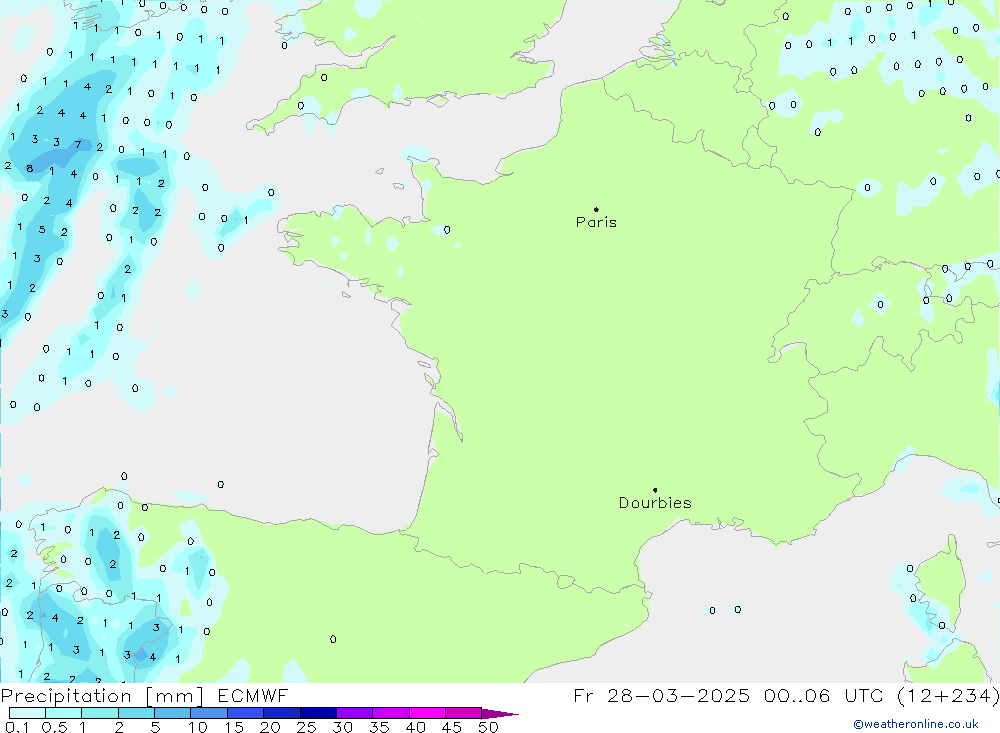This screenshot has height=733, width=1000.
Task: Click the precipitation value '5' over the Atlantic
Action: tap(42, 229)
